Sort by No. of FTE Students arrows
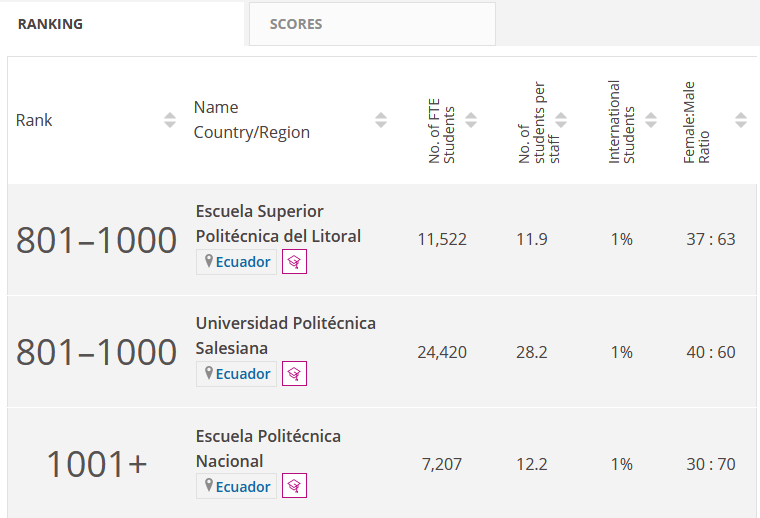Image resolution: width=760 pixels, height=518 pixels. [471, 120]
